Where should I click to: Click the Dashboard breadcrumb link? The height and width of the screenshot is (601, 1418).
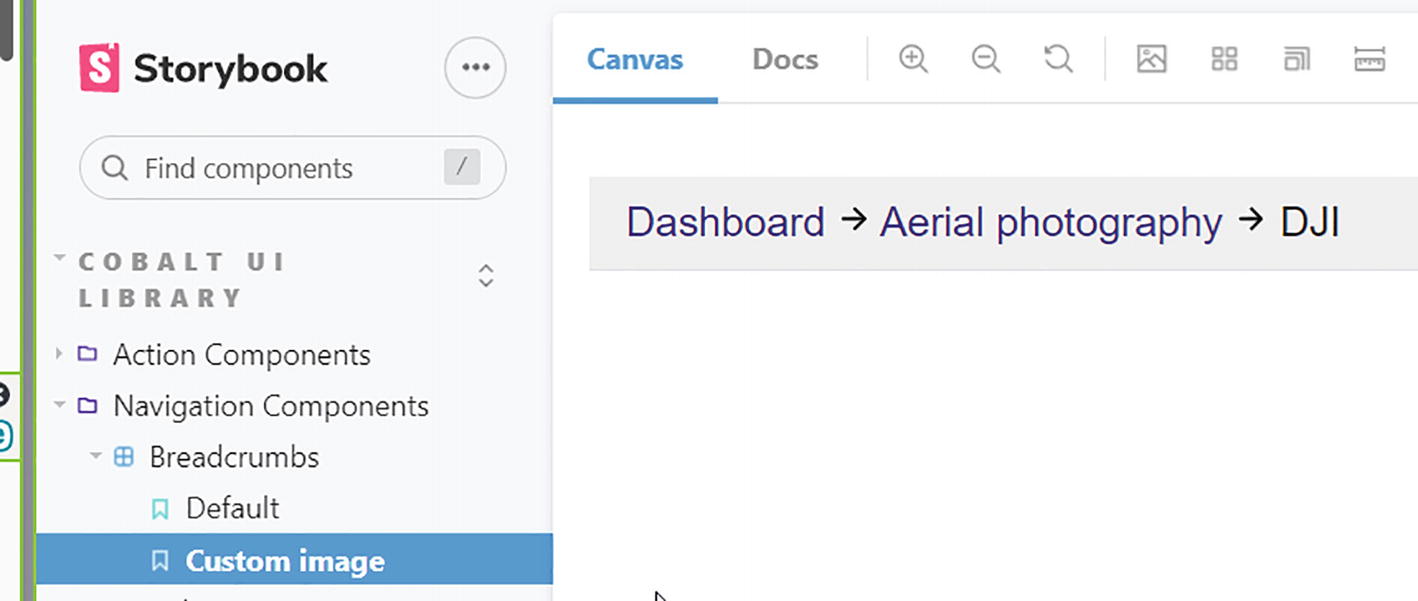click(725, 222)
